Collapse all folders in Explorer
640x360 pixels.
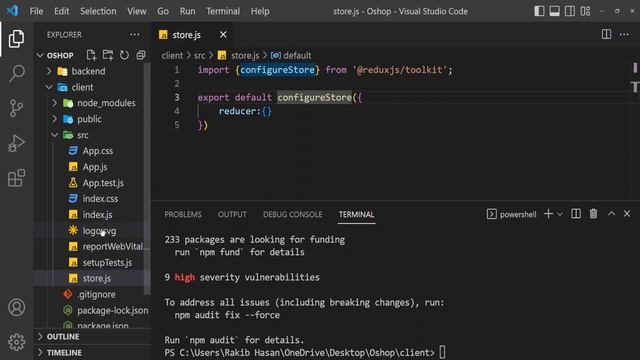pyautogui.click(x=141, y=55)
